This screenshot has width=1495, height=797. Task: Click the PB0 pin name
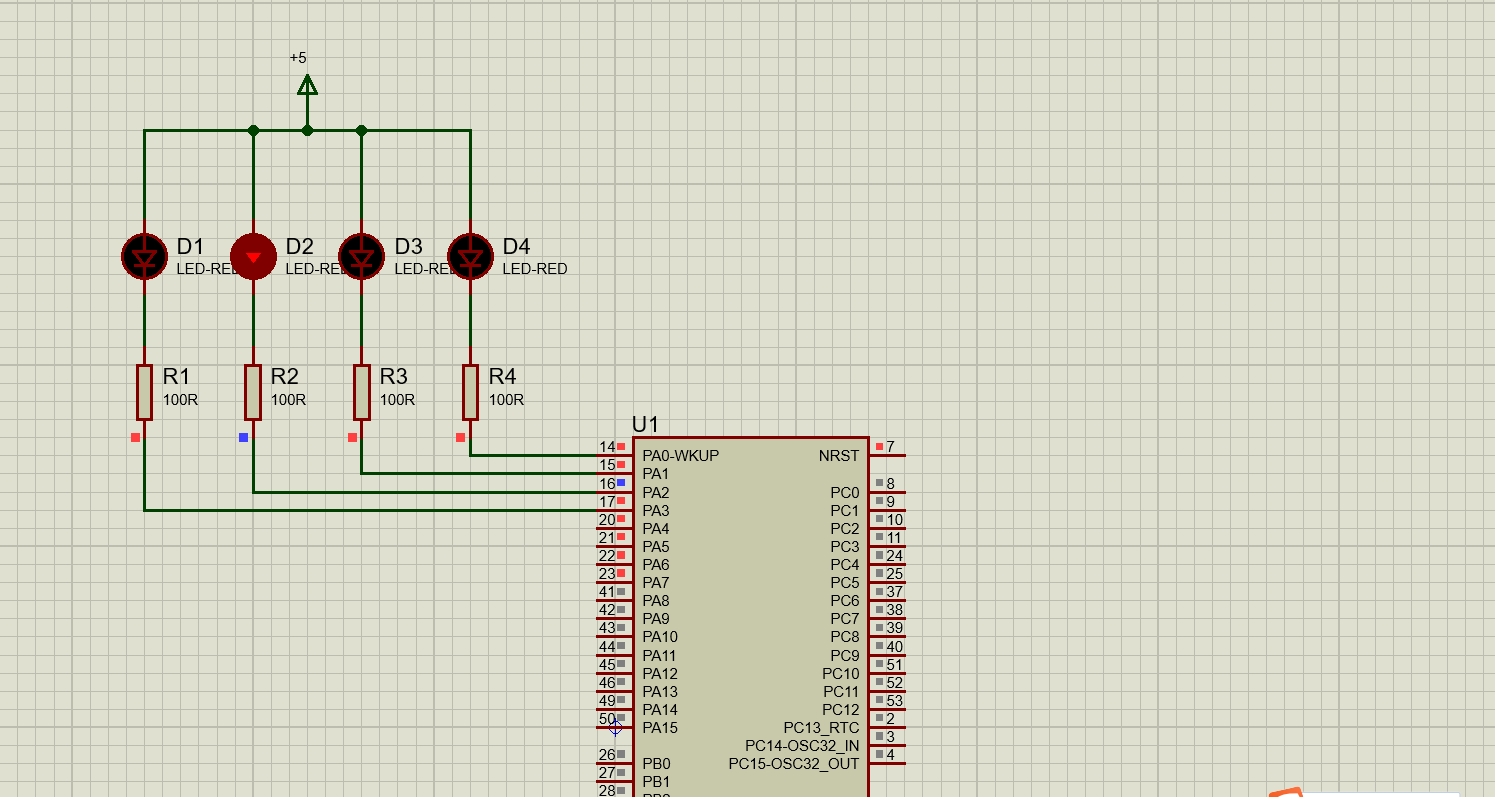click(656, 764)
